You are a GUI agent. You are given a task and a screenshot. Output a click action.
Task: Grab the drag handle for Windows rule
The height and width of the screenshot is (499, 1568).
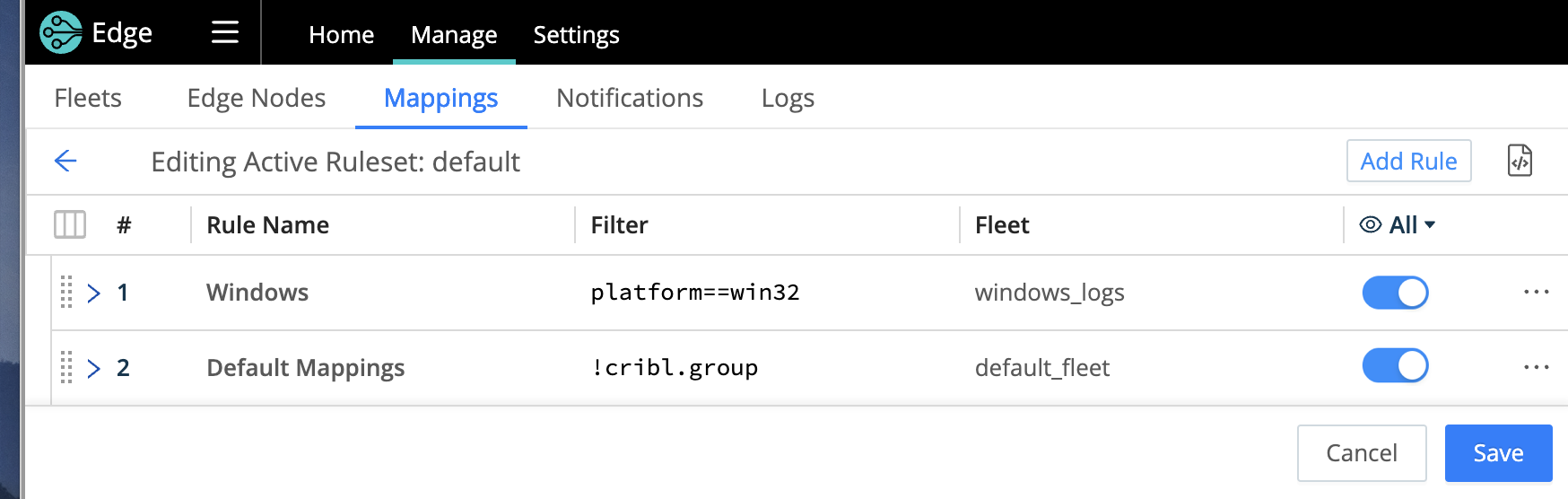click(66, 293)
